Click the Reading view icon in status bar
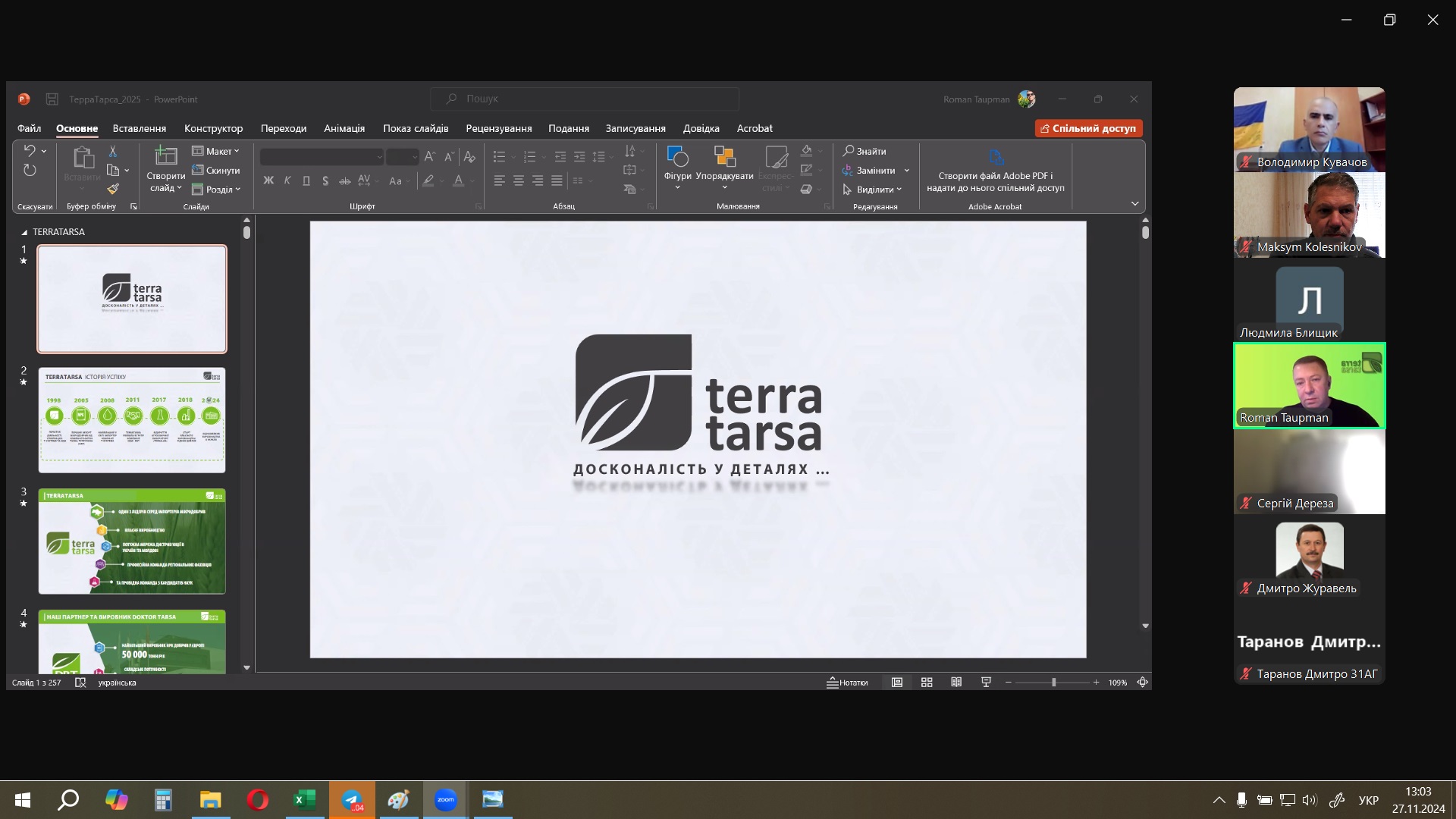 tap(956, 682)
